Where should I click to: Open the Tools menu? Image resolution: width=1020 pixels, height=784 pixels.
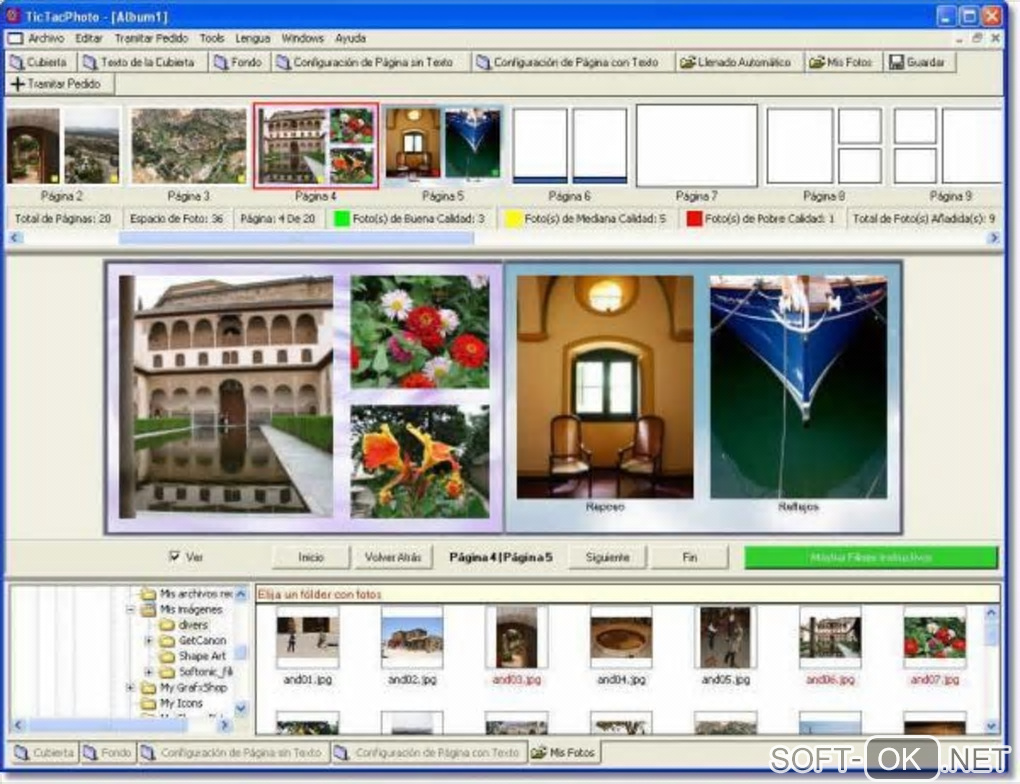(x=211, y=38)
